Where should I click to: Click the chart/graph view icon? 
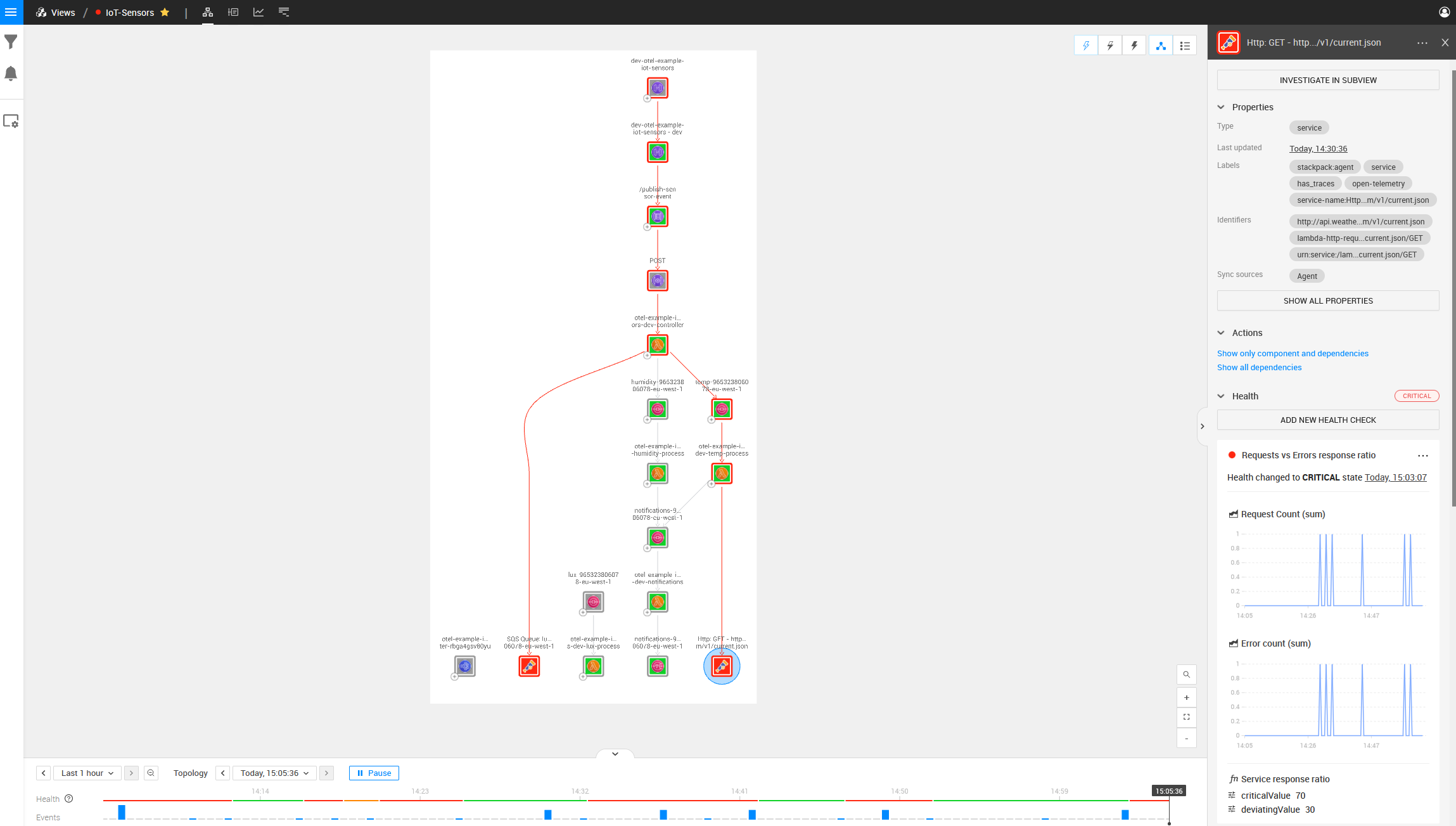point(259,12)
